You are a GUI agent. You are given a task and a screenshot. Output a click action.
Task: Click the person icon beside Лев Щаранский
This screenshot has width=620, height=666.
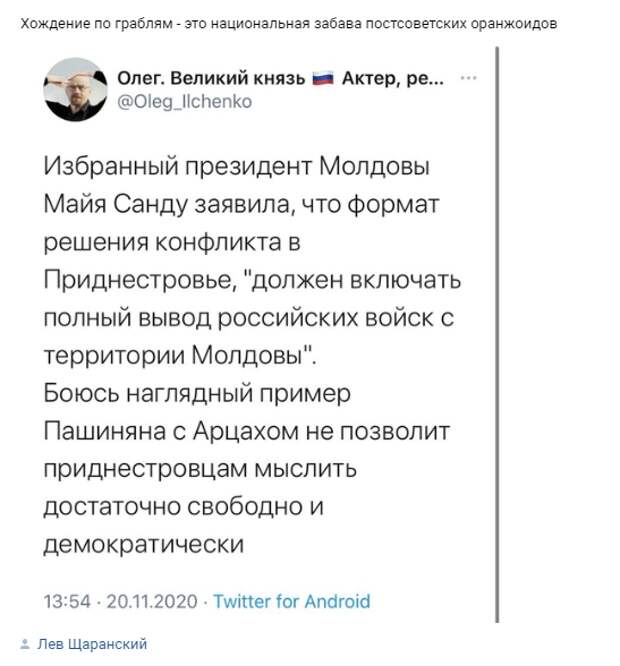[x=25, y=644]
